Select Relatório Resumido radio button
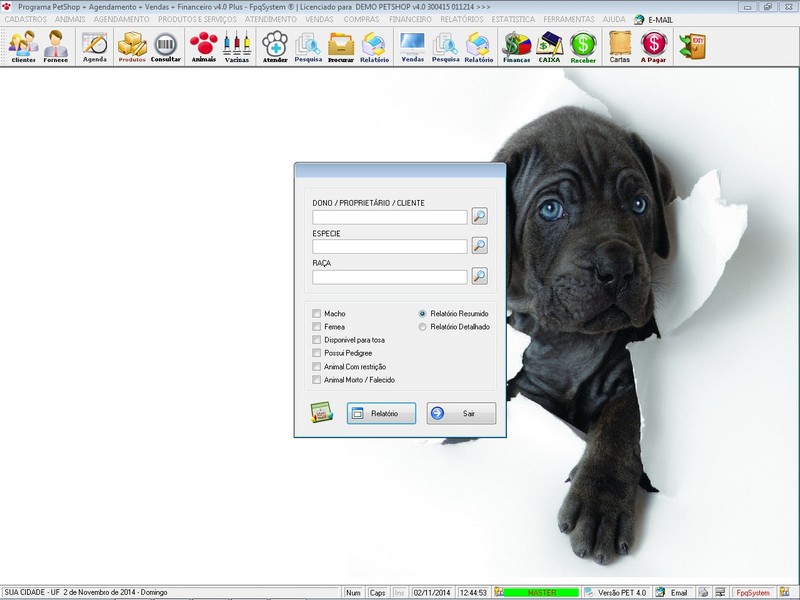 (x=422, y=313)
